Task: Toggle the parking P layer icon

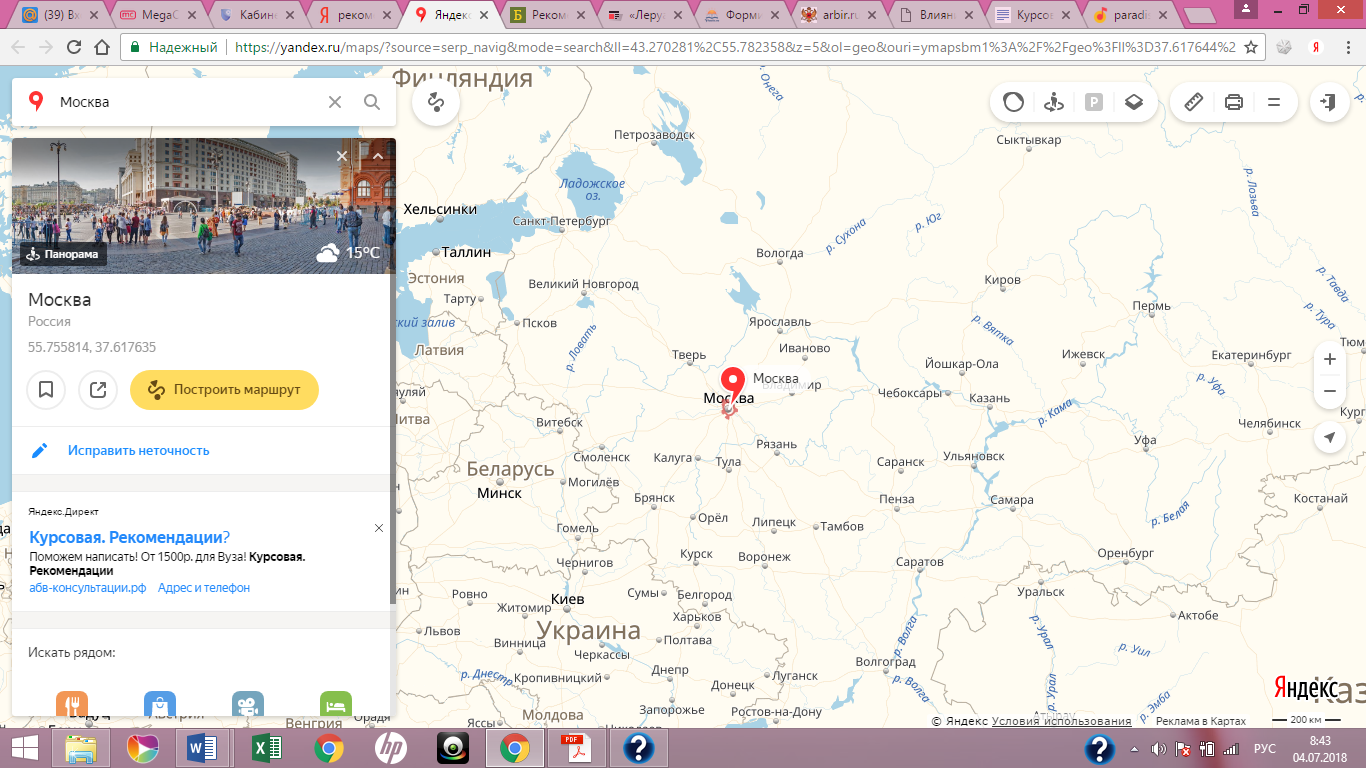Action: pyautogui.click(x=1093, y=102)
